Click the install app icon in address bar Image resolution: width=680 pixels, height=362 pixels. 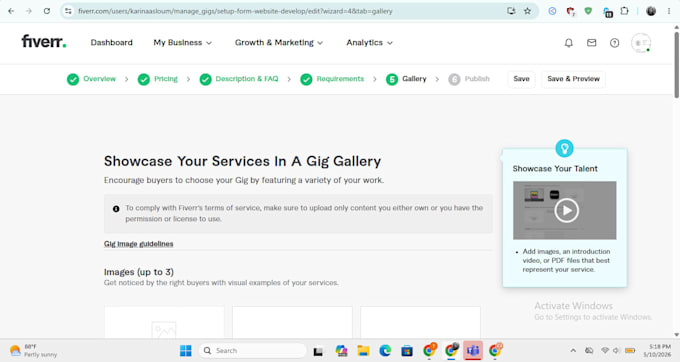pyautogui.click(x=511, y=11)
